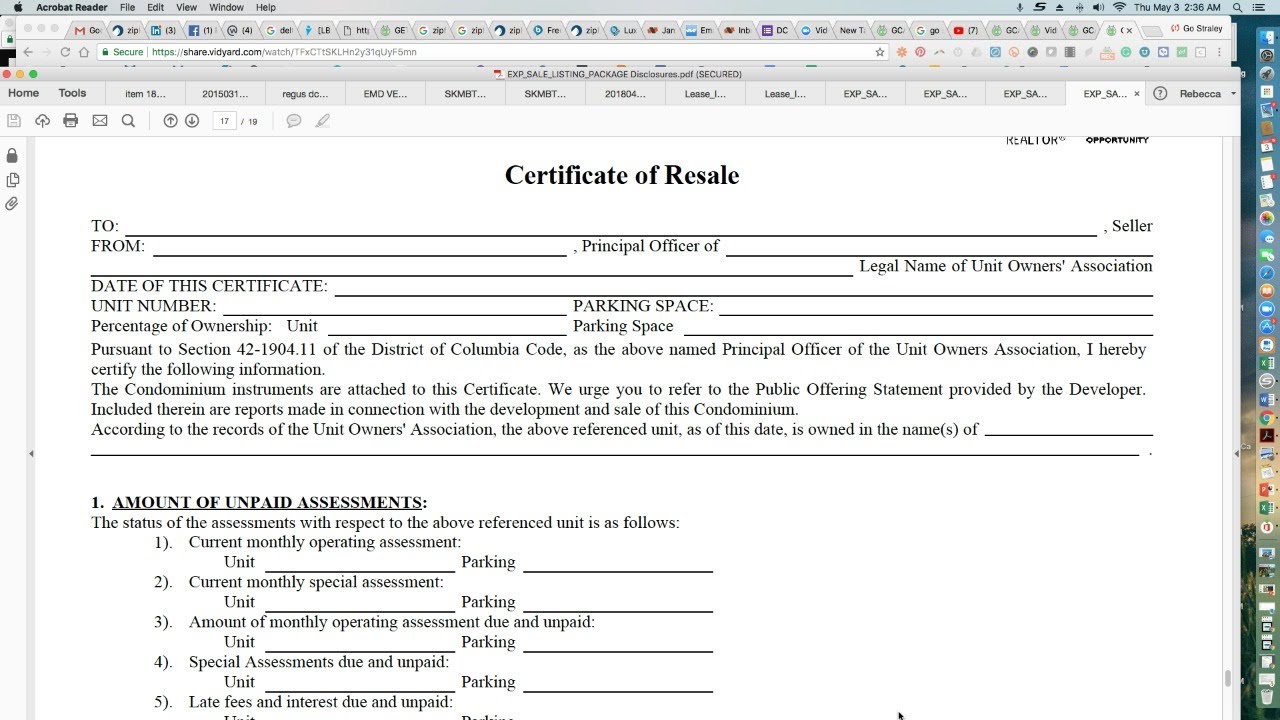The image size is (1280, 720).
Task: Open the Window menu
Action: pyautogui.click(x=226, y=7)
